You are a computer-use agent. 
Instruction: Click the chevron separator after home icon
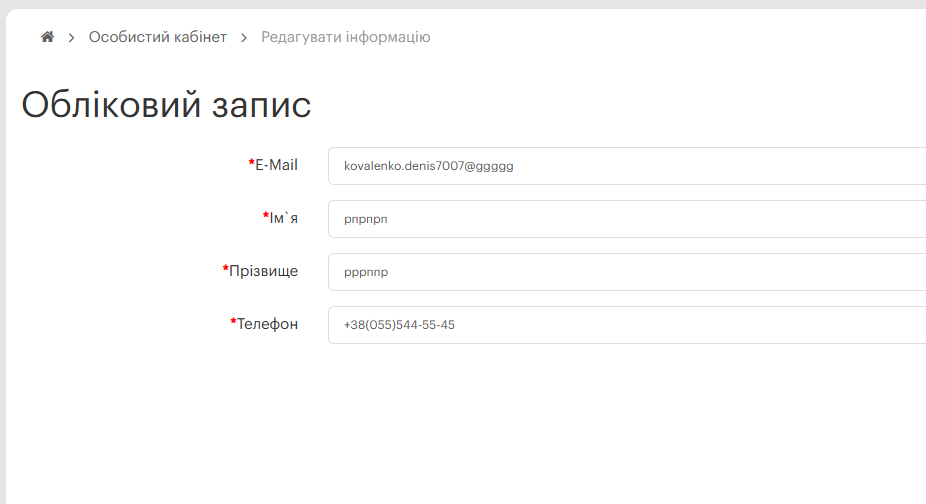click(x=71, y=38)
